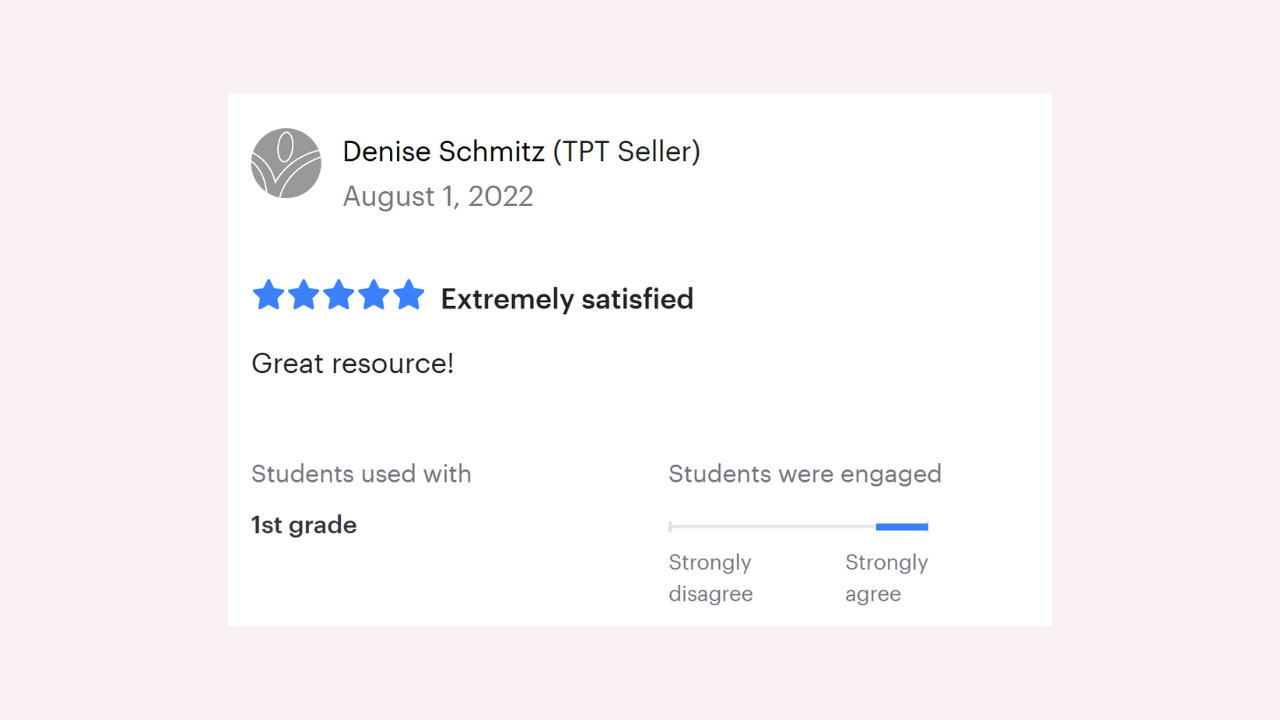
Task: Click the Strongly agree label
Action: pyautogui.click(x=886, y=578)
